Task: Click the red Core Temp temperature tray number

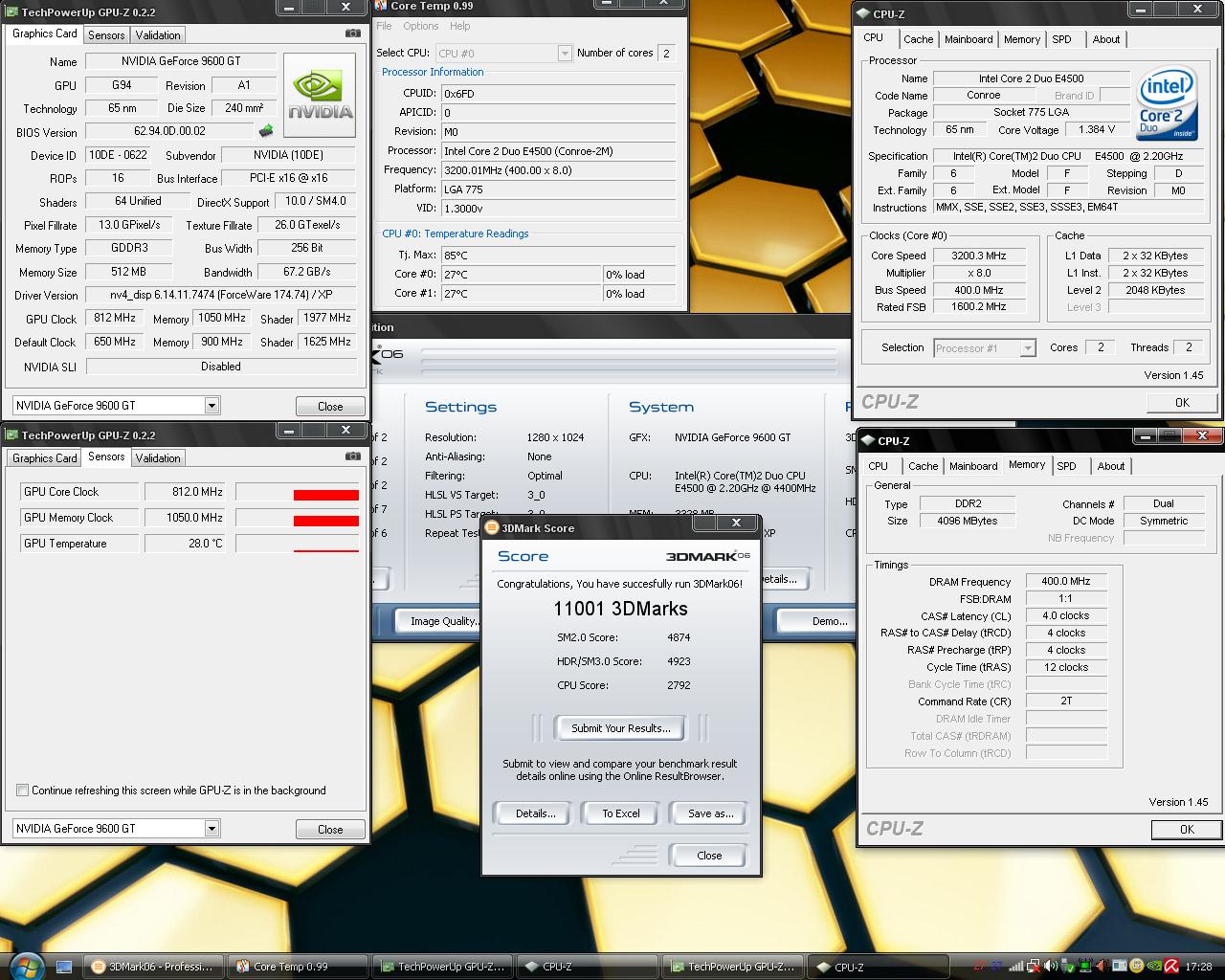Action: coord(980,967)
